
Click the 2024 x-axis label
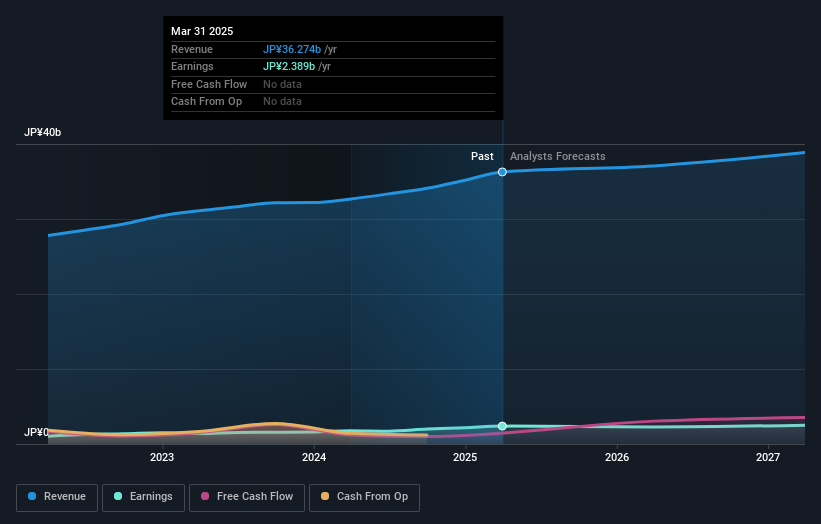314,458
